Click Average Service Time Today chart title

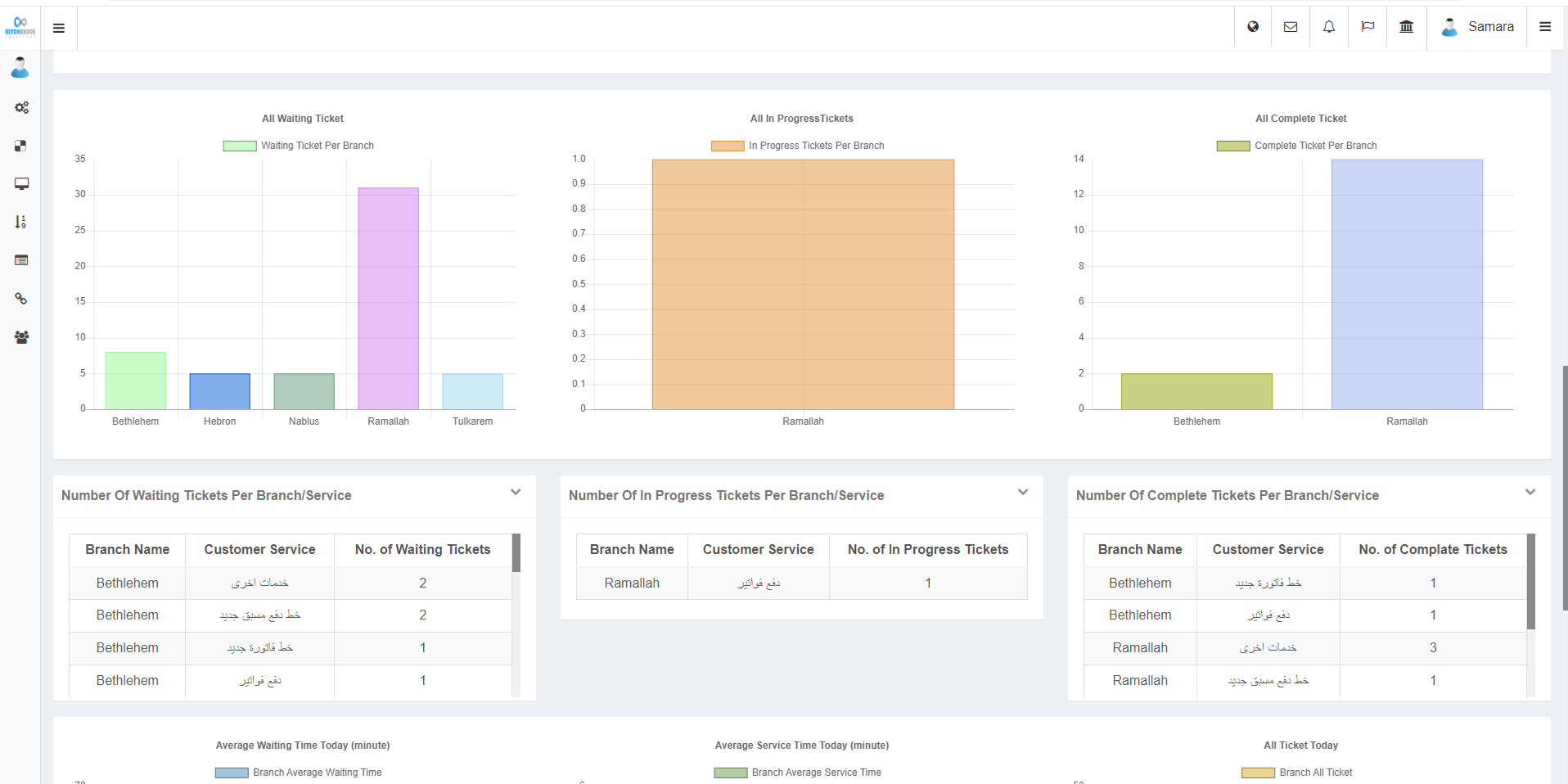point(802,746)
